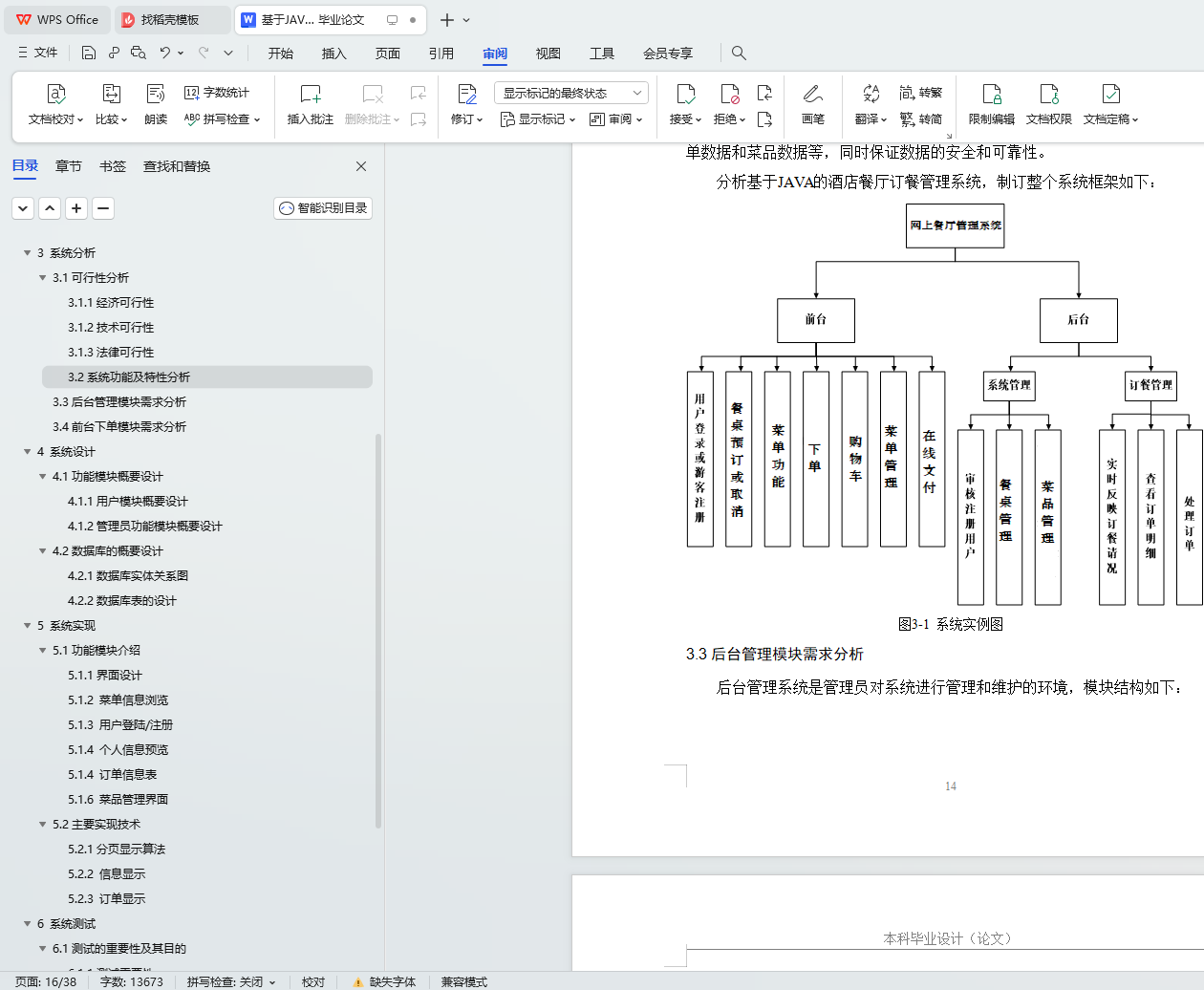The image size is (1204, 990).
Task: Open 字数统计 word count
Action: [x=217, y=93]
